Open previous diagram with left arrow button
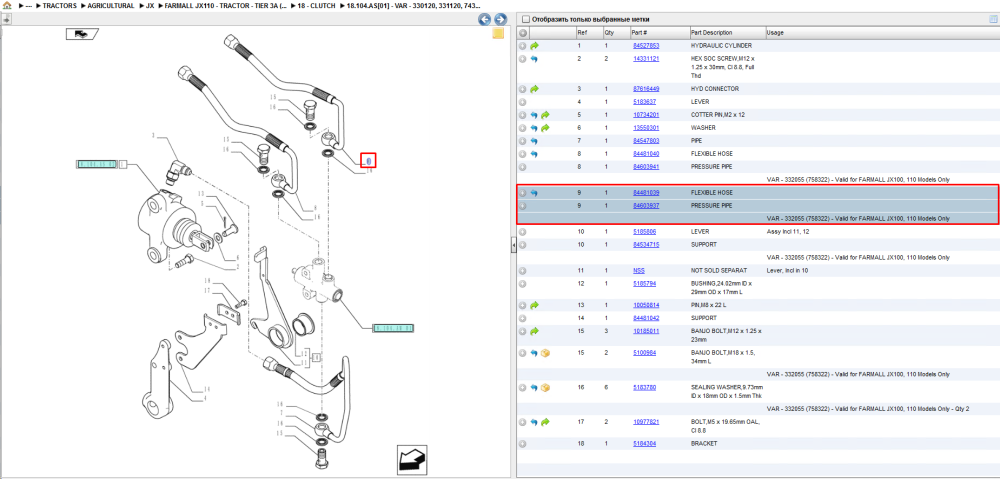The height and width of the screenshot is (479, 1000). coord(485,20)
